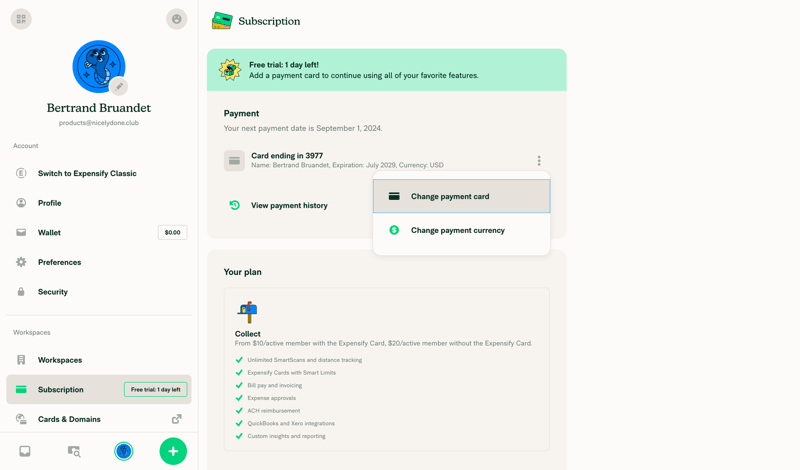Viewport: 800px width, 470px height.
Task: Click the payment card icon next to 3977
Action: coord(234,161)
